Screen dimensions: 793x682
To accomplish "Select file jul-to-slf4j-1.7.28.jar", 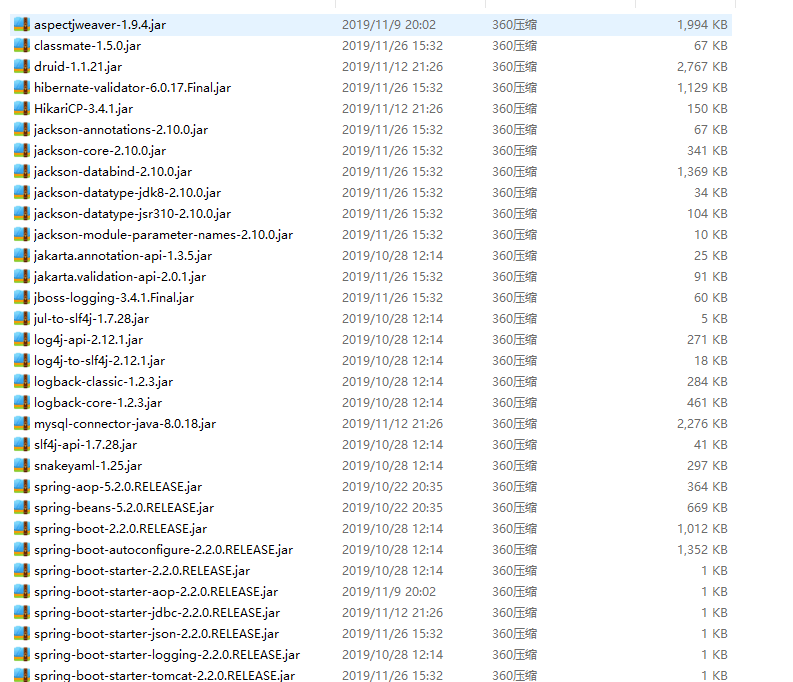I will (x=92, y=319).
